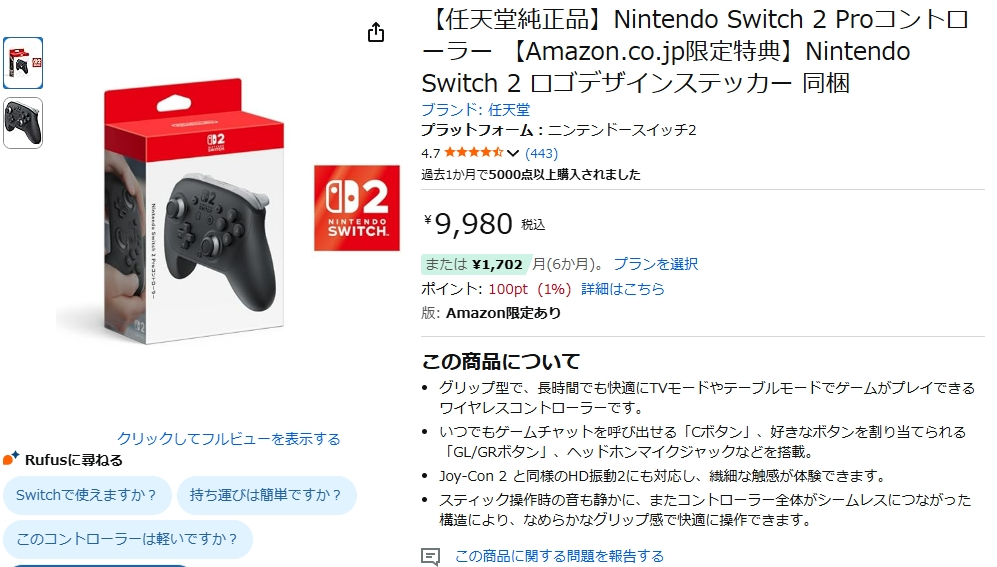Ask Rufus 'Switchで使えますか？'
Screen dimensions: 997x567
coord(87,495)
